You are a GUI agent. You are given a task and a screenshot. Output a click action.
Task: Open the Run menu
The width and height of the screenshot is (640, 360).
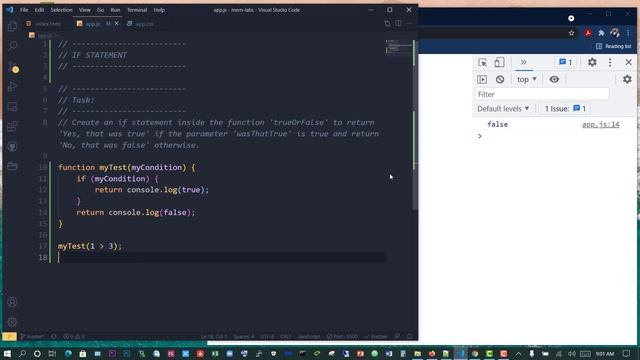(x=116, y=10)
